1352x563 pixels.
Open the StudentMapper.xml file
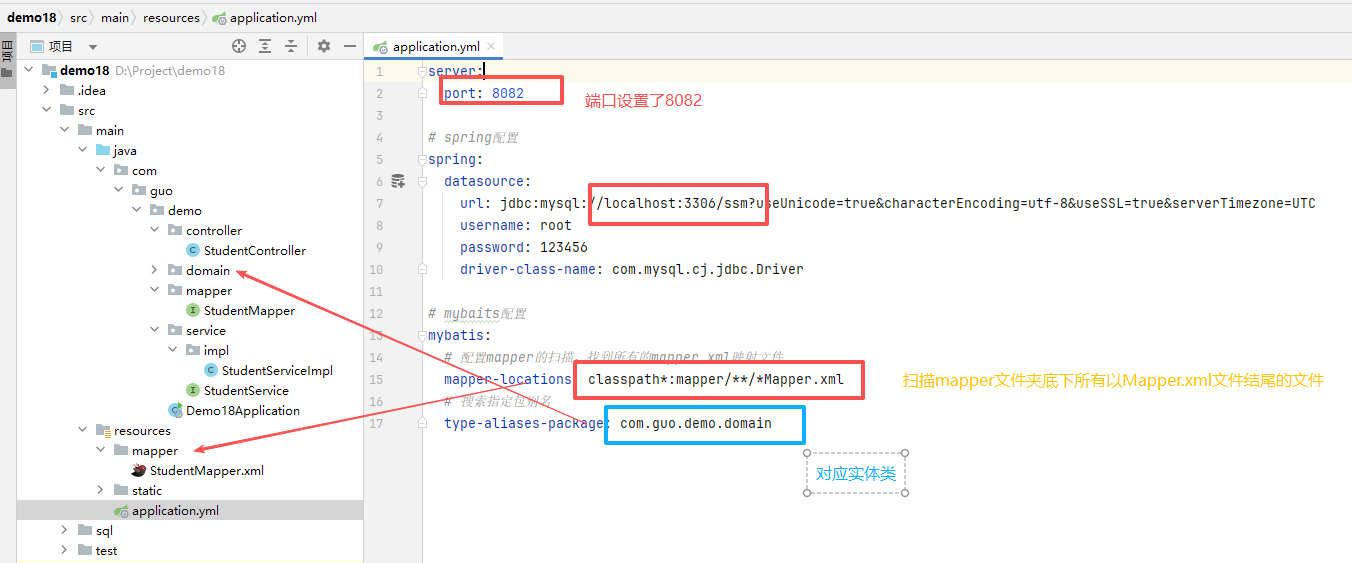[206, 471]
